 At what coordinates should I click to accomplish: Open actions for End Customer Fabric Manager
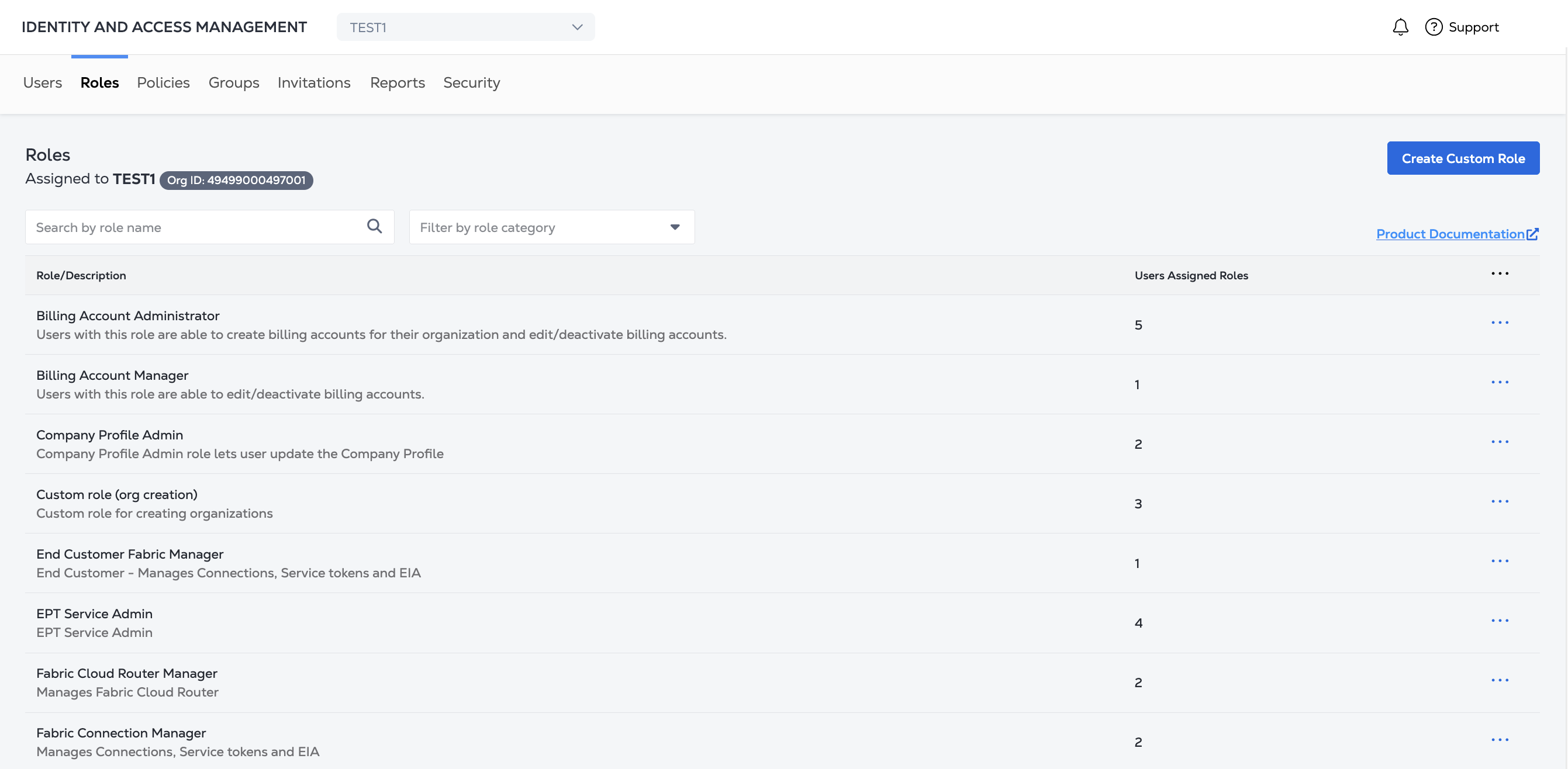[x=1500, y=561]
